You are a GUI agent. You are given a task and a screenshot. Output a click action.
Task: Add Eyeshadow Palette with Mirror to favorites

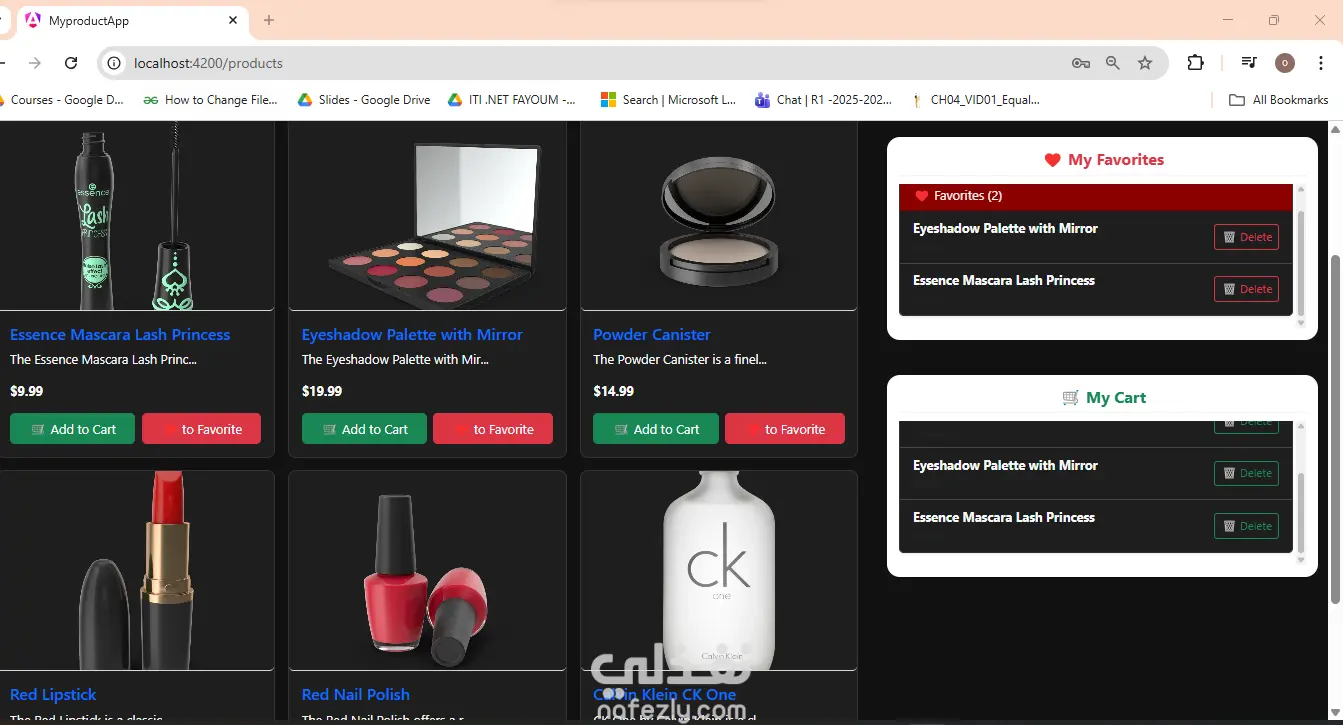pyautogui.click(x=493, y=429)
